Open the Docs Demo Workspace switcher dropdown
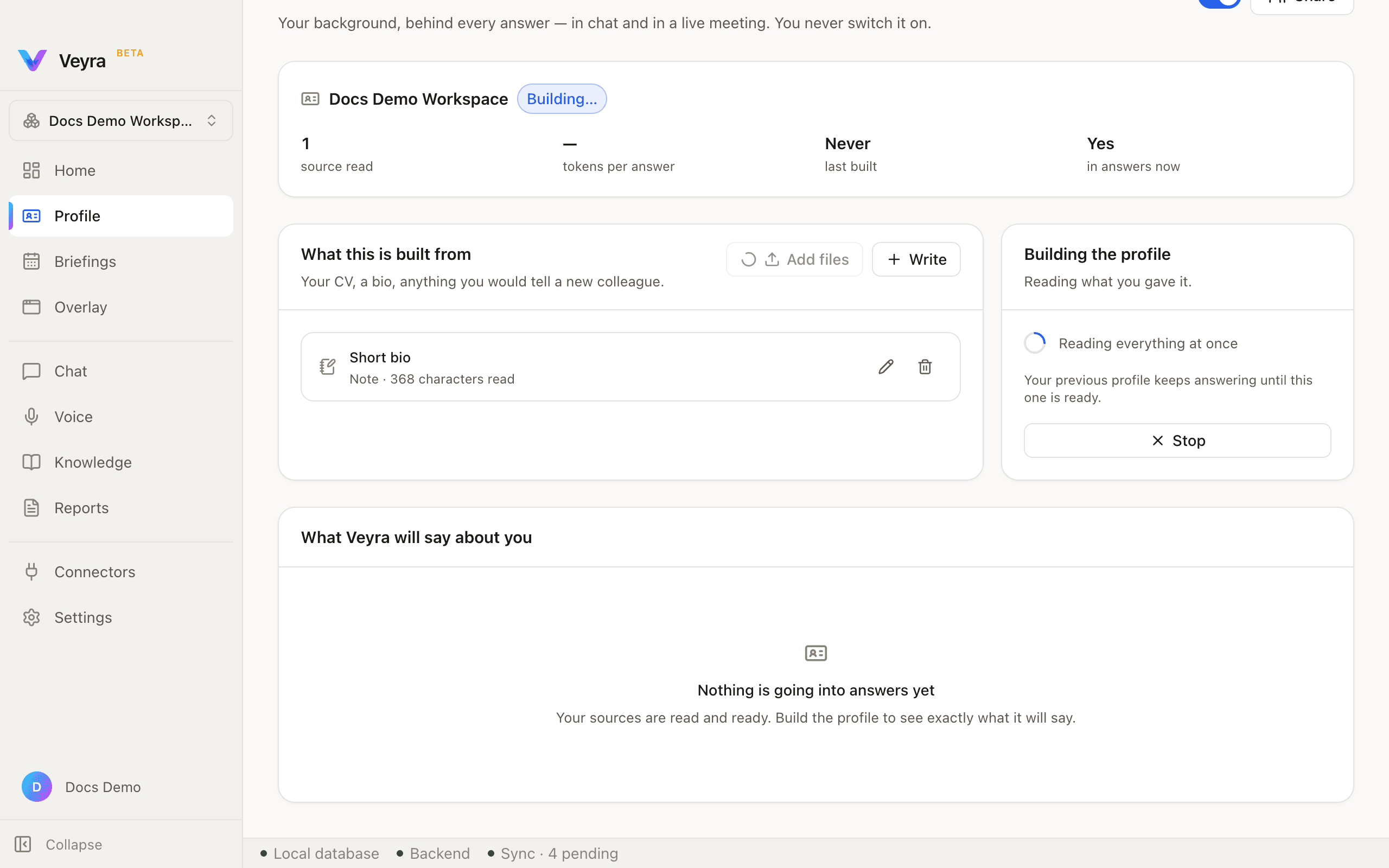Image resolution: width=1389 pixels, height=868 pixels. (120, 120)
